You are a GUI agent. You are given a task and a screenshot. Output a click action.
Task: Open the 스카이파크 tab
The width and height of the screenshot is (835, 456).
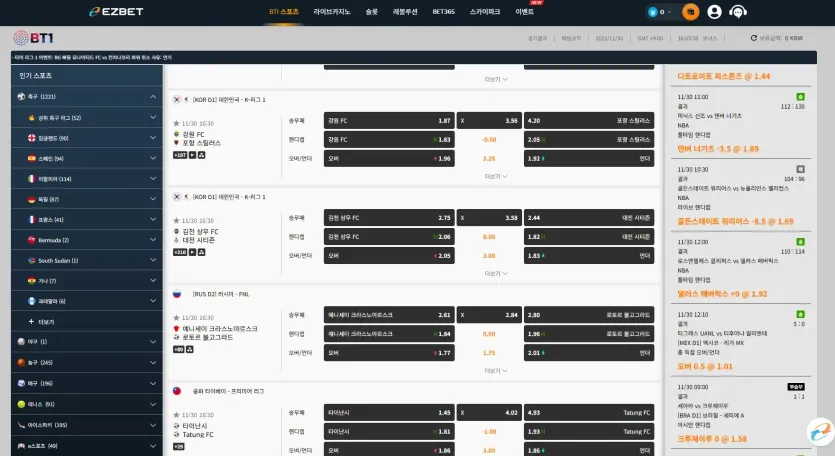coord(485,12)
